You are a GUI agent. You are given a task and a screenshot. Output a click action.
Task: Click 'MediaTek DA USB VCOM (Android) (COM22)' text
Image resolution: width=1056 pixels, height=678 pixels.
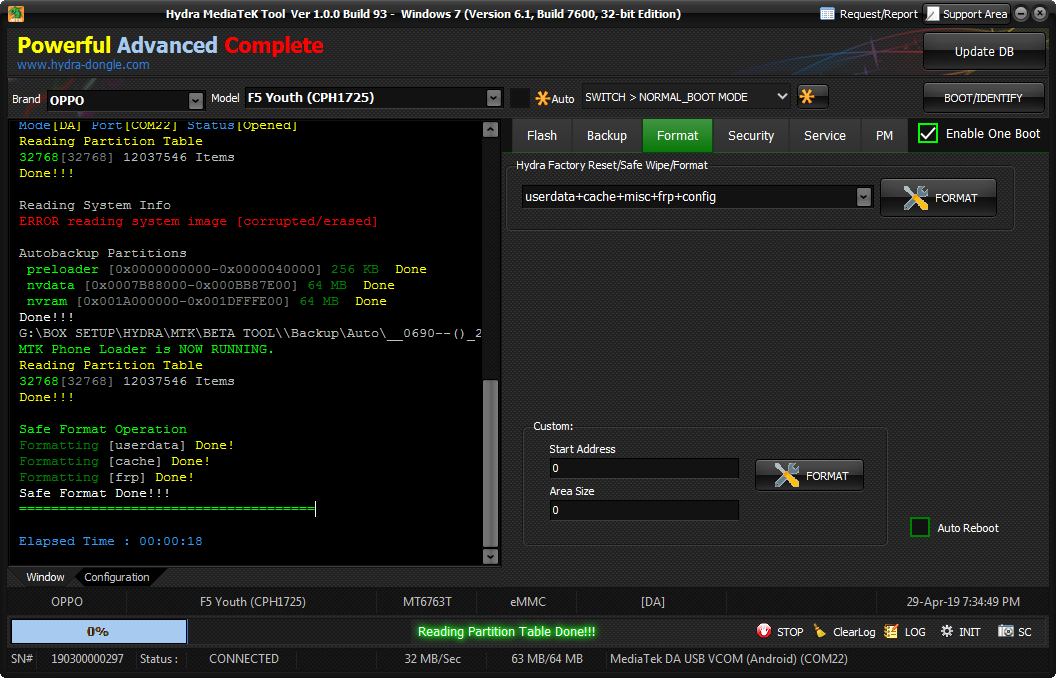pyautogui.click(x=729, y=658)
